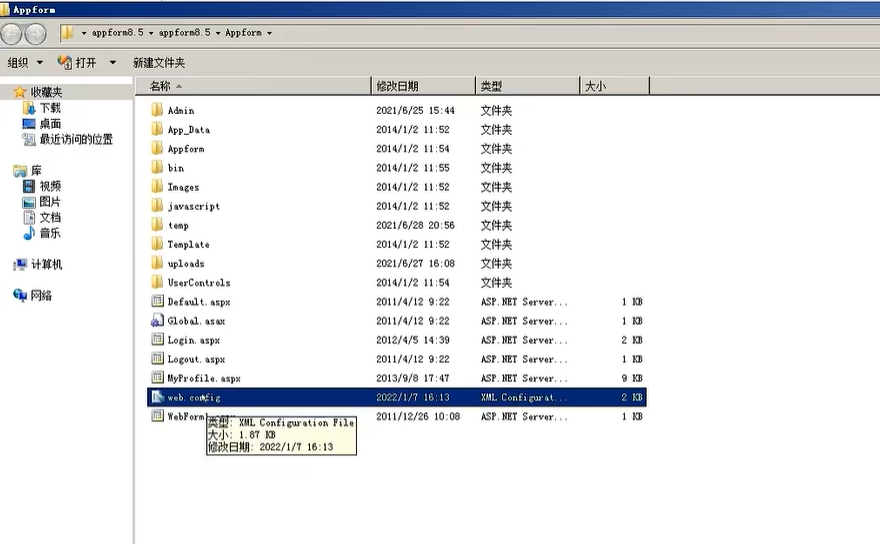This screenshot has height=544, width=880.
Task: Select 最近访问的位置 in favorites
Action: pyautogui.click(x=76, y=140)
